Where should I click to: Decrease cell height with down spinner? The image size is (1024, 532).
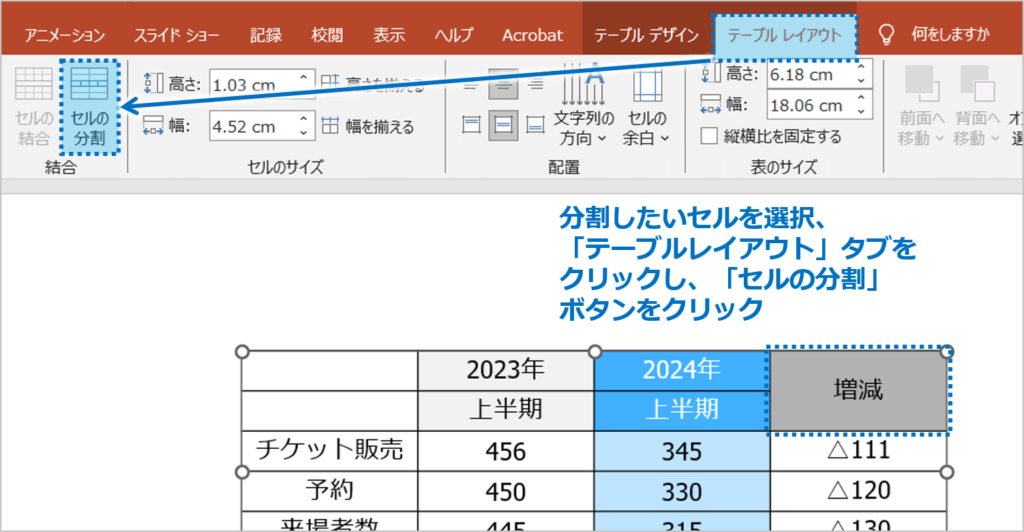coord(304,91)
